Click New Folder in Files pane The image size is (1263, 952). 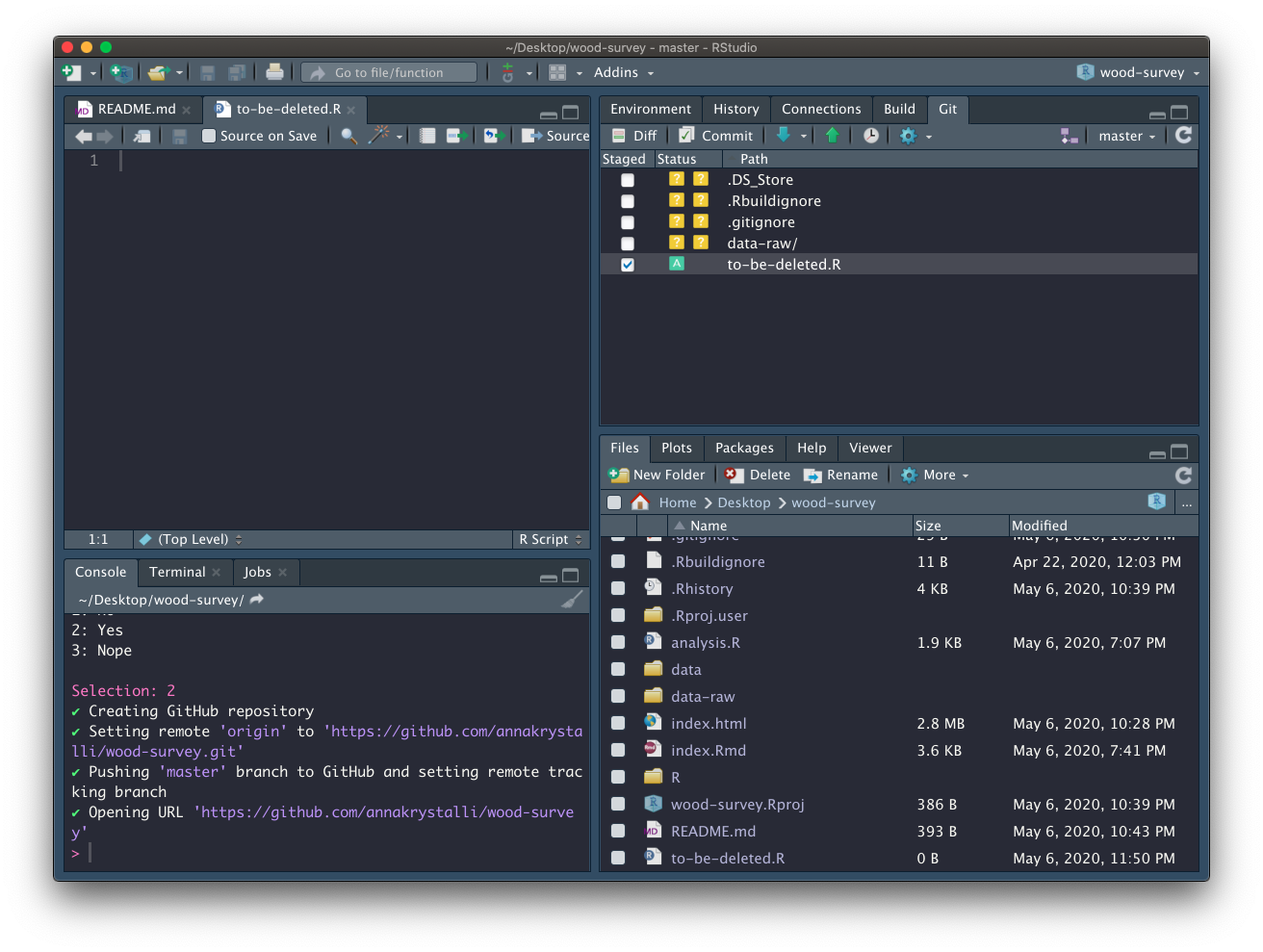(657, 475)
